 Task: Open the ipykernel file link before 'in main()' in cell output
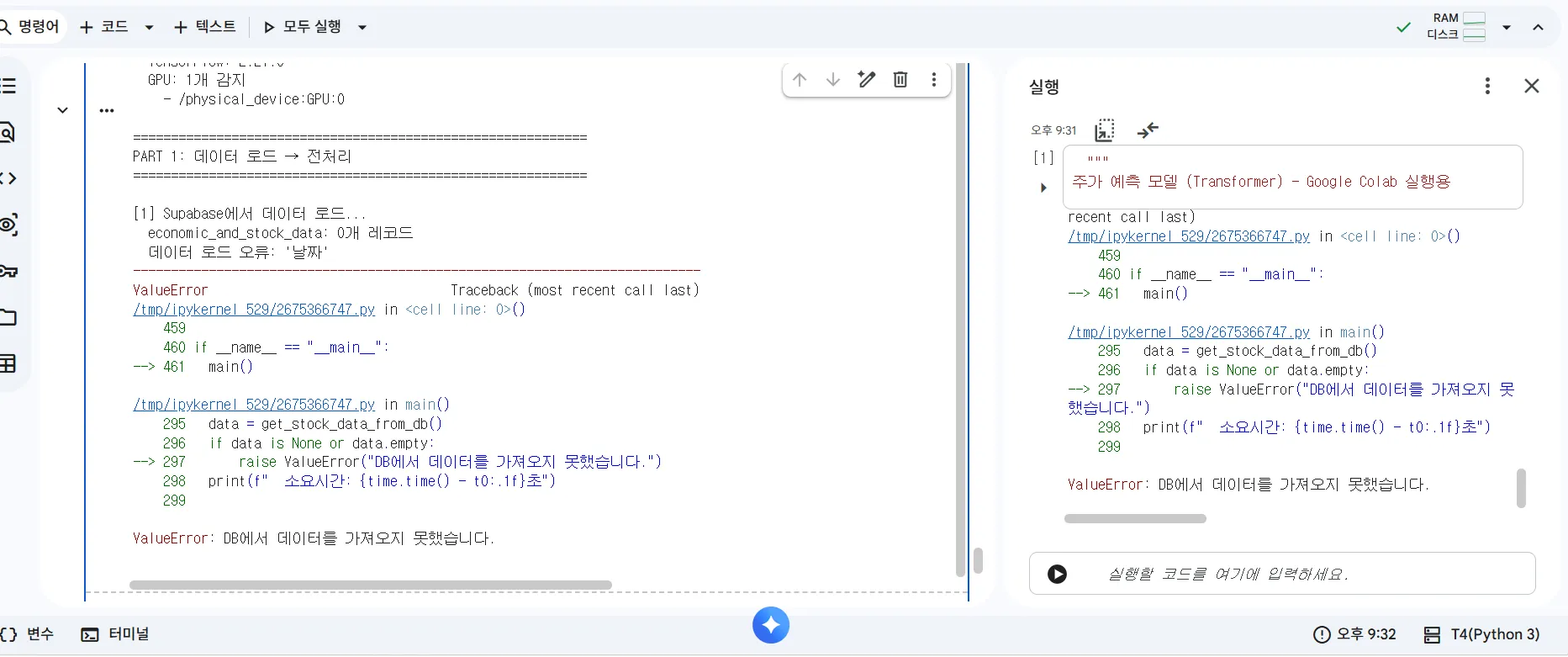[x=254, y=405]
